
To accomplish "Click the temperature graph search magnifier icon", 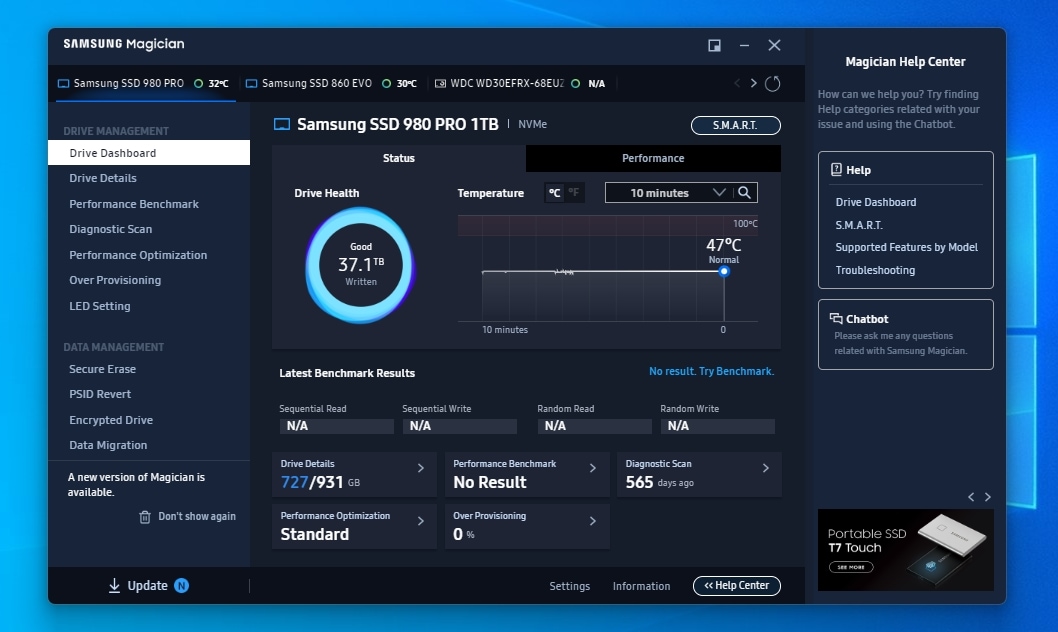I will [x=745, y=193].
